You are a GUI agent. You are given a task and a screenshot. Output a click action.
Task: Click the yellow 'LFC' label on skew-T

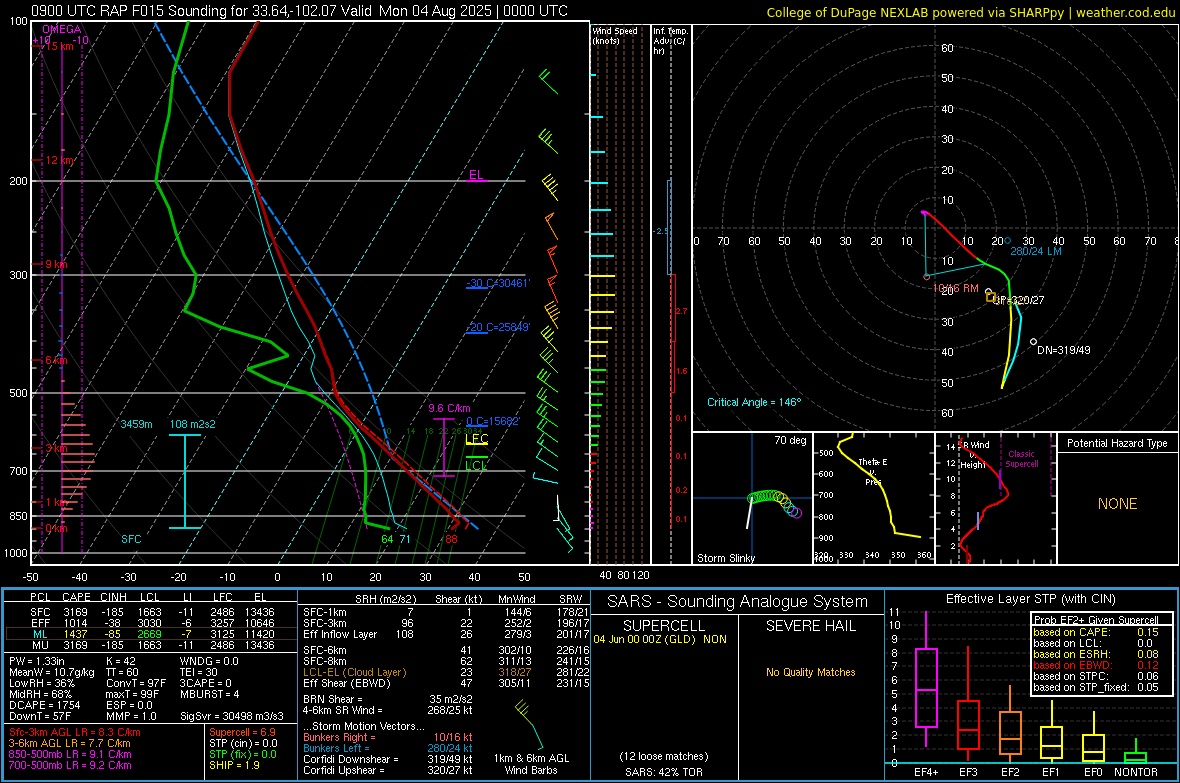(476, 438)
